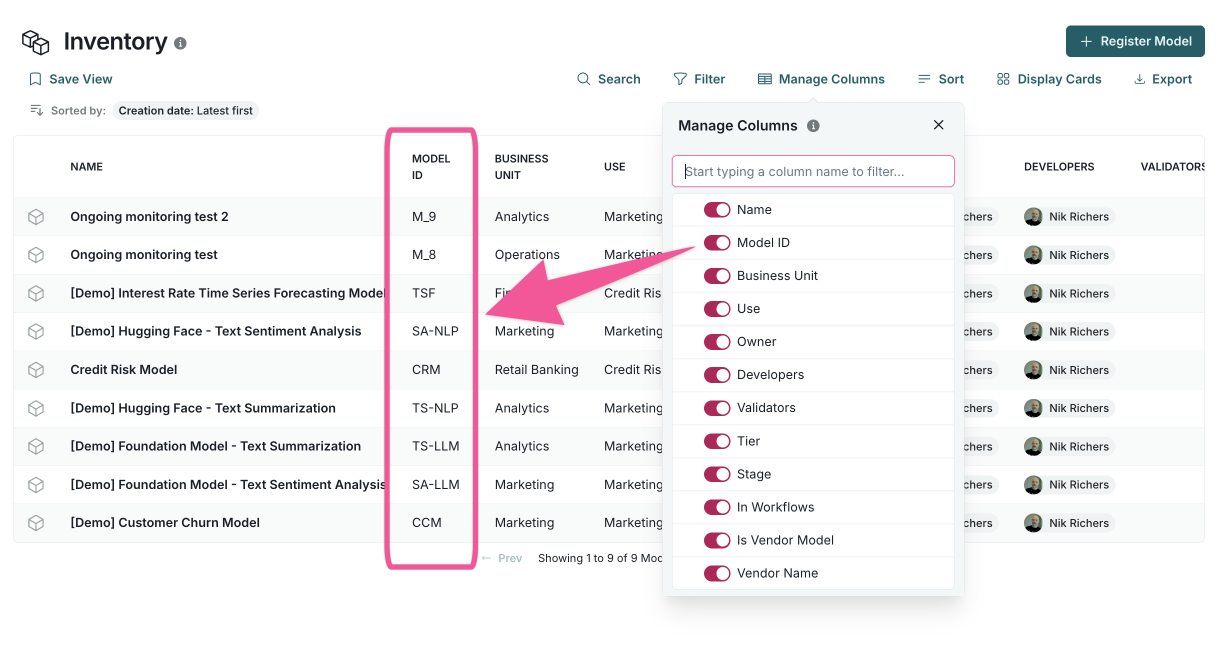Toggle the In Workflows column visibility

(x=716, y=506)
